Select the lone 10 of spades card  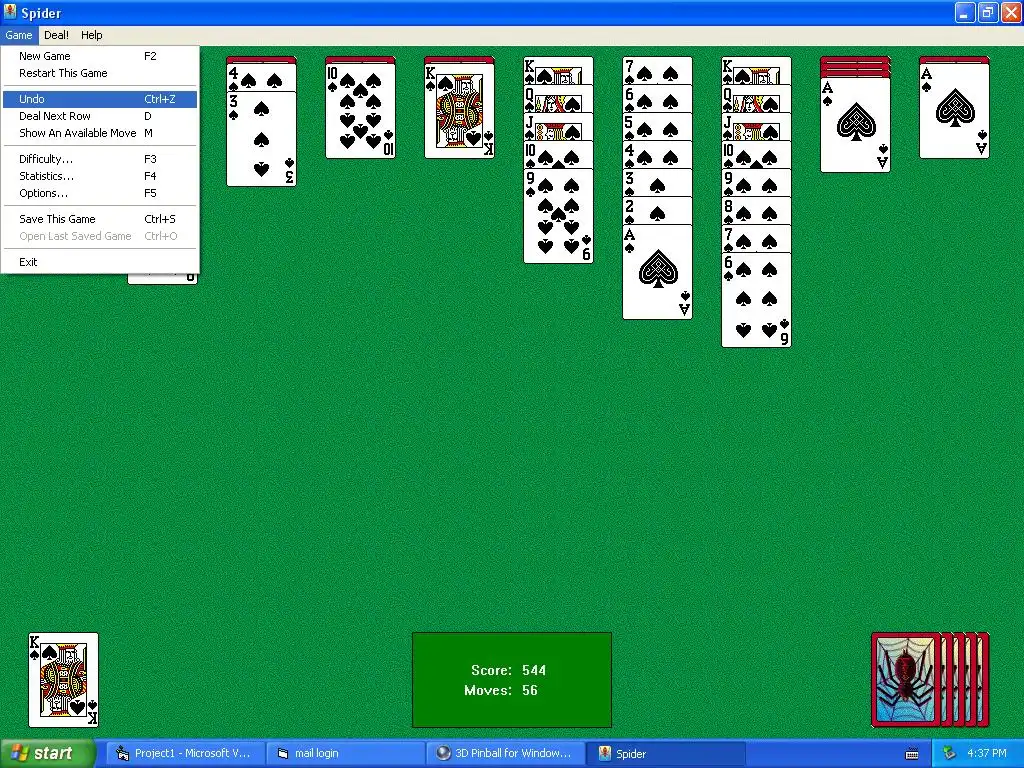360,110
